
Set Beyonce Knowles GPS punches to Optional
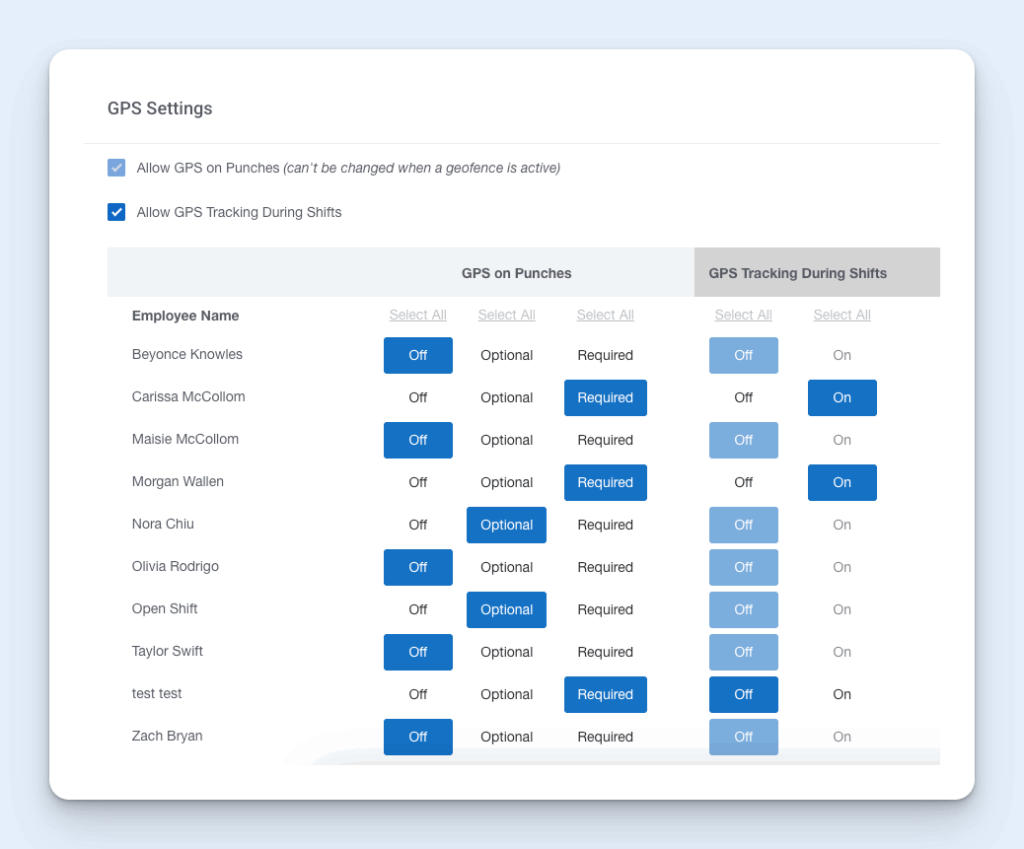(506, 355)
